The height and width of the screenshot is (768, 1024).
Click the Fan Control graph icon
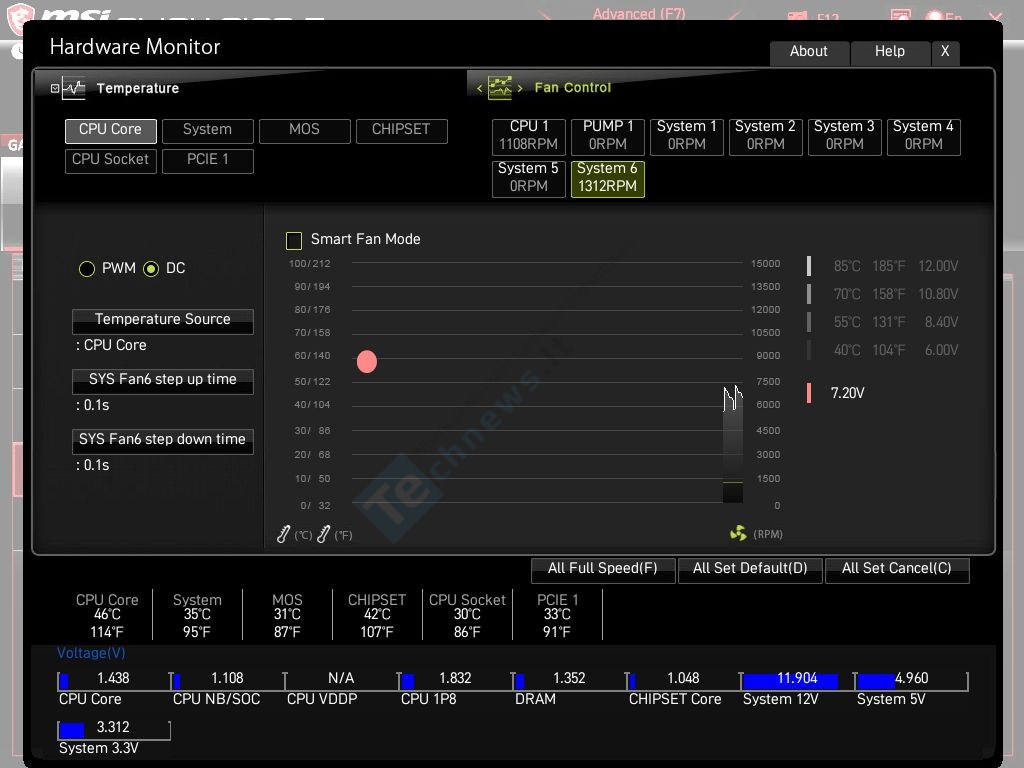[500, 88]
